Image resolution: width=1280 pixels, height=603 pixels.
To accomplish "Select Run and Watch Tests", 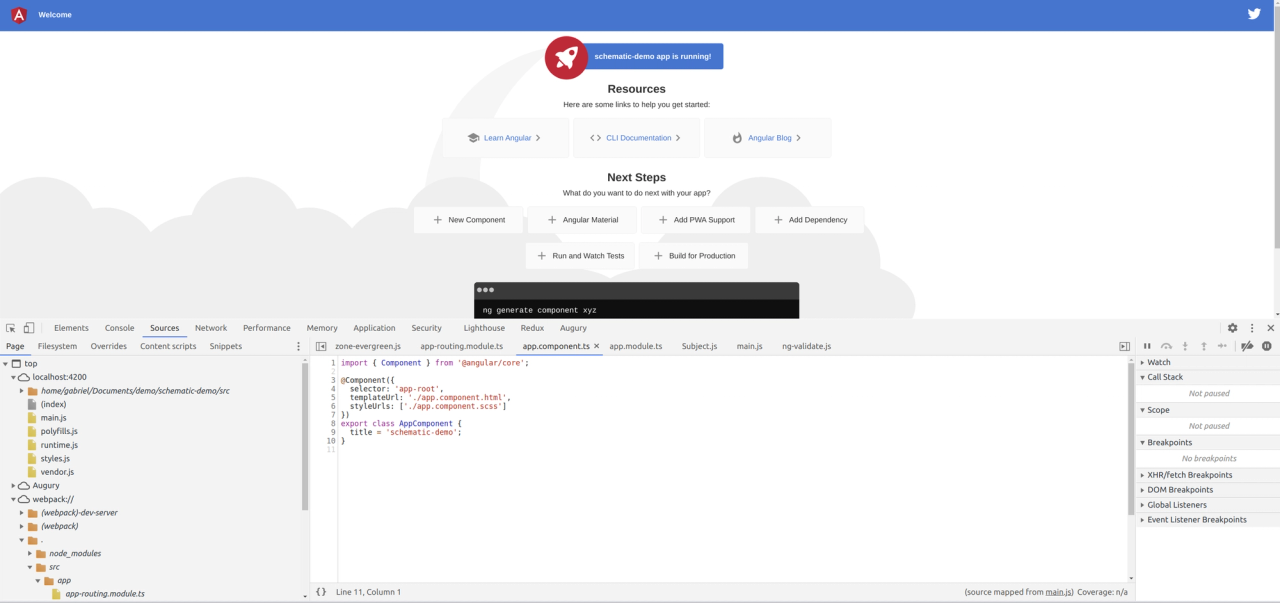I will click(x=580, y=256).
